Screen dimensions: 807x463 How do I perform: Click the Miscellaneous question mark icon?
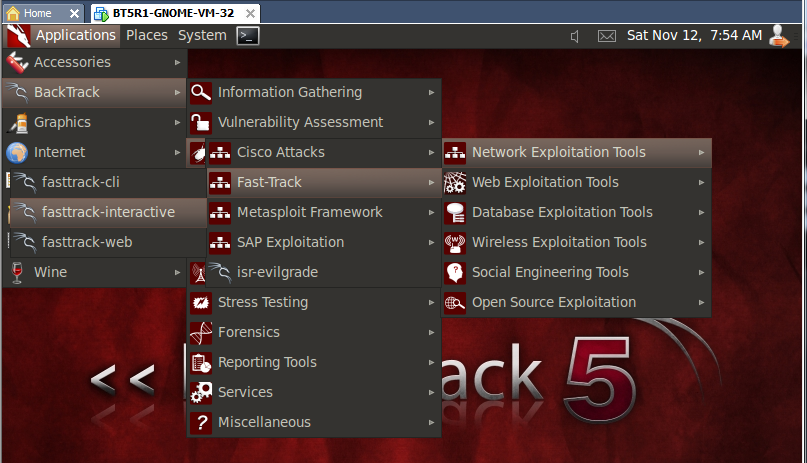point(201,422)
